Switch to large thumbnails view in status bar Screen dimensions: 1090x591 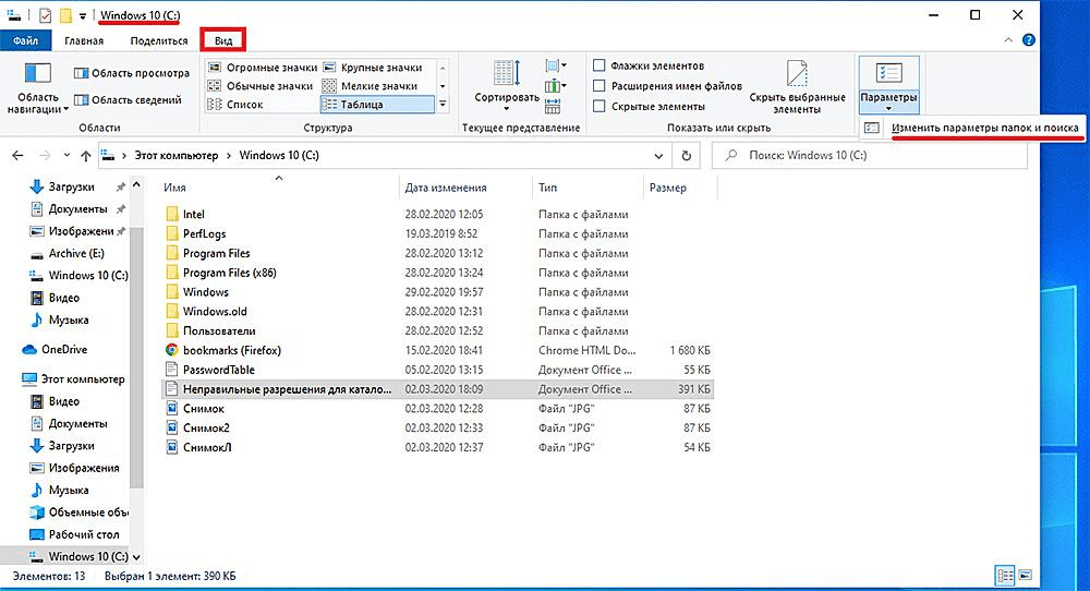coord(1023,575)
